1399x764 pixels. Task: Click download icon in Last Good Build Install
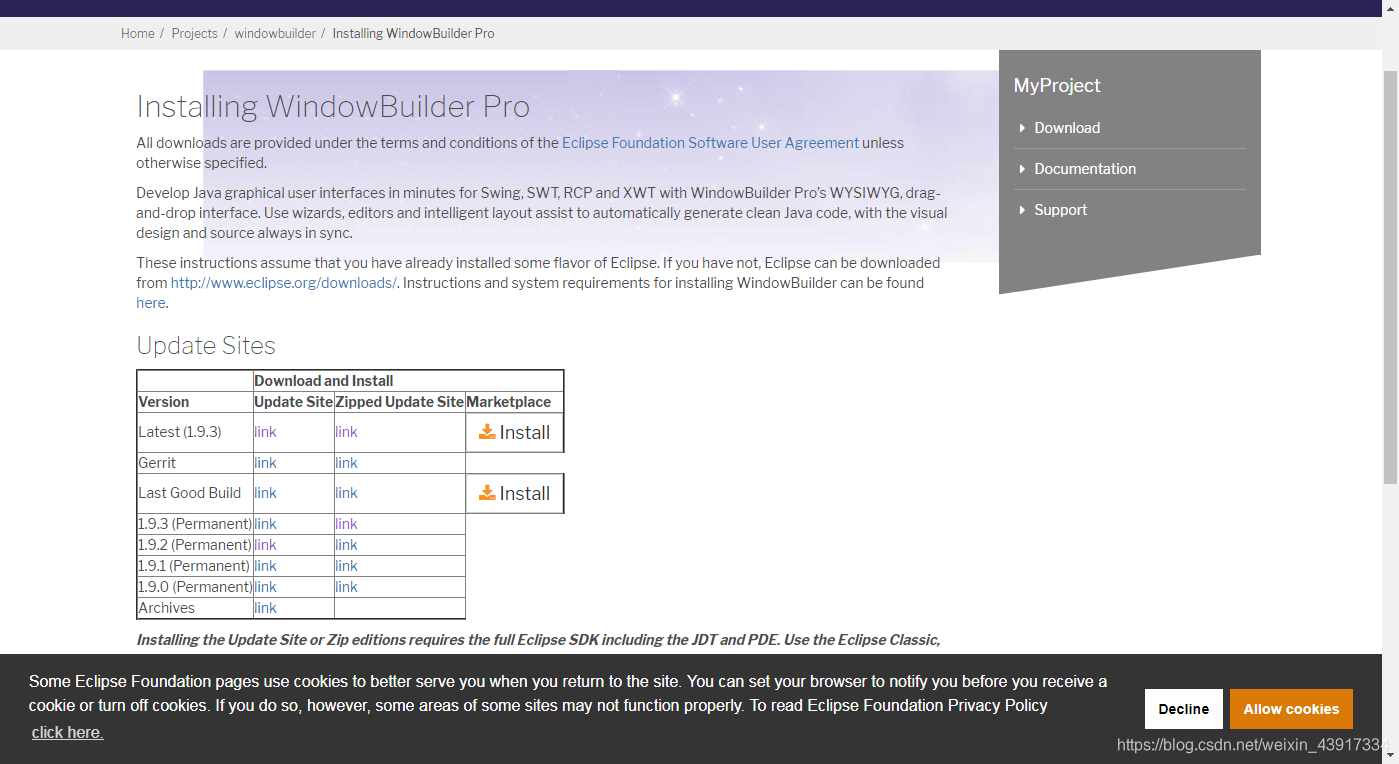[487, 492]
